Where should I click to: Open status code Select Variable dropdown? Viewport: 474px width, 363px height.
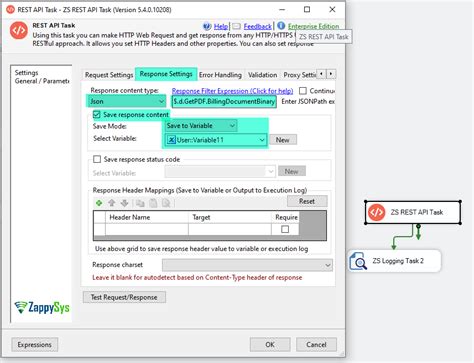271,172
